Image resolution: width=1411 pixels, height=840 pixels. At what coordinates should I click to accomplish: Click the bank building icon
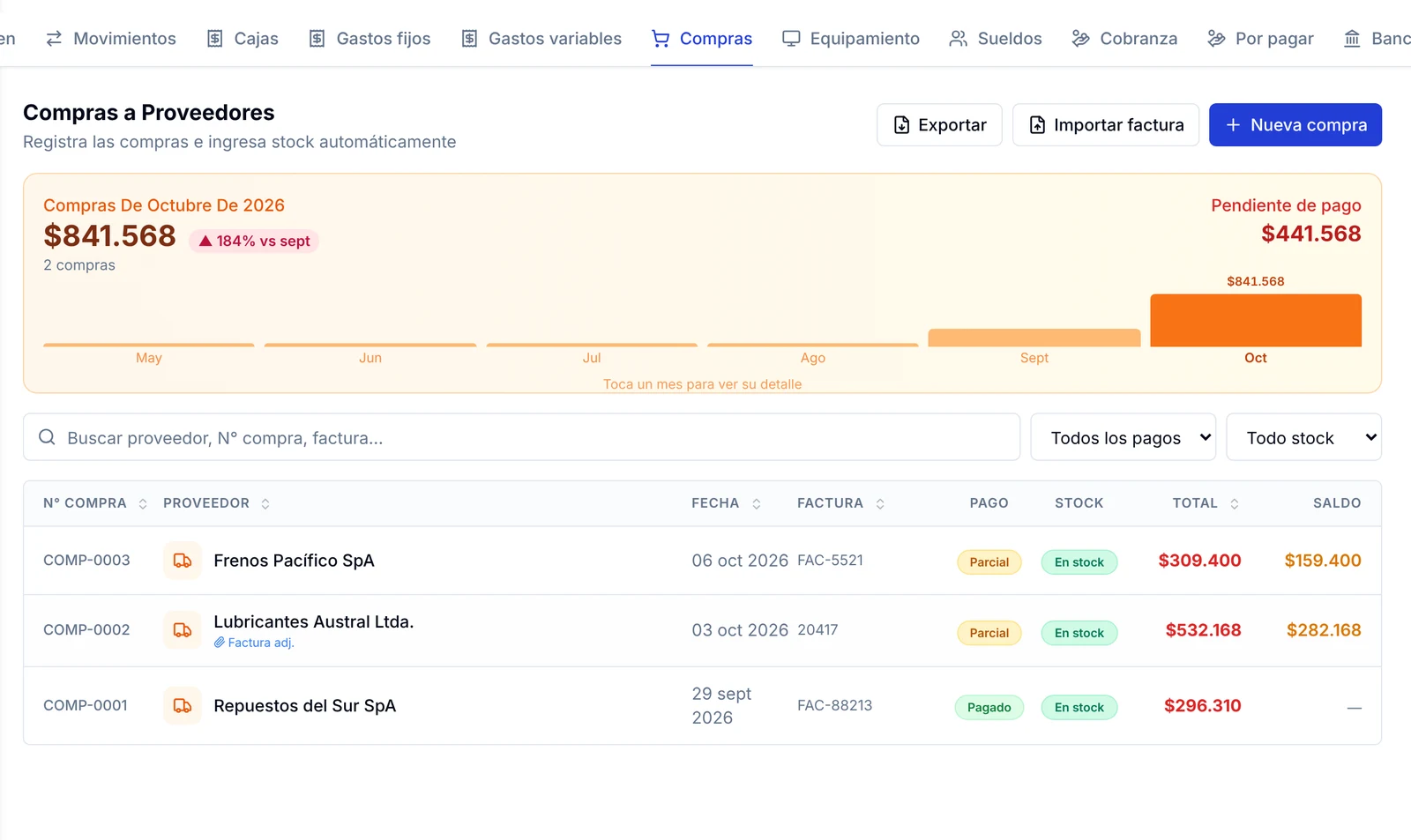1352,39
